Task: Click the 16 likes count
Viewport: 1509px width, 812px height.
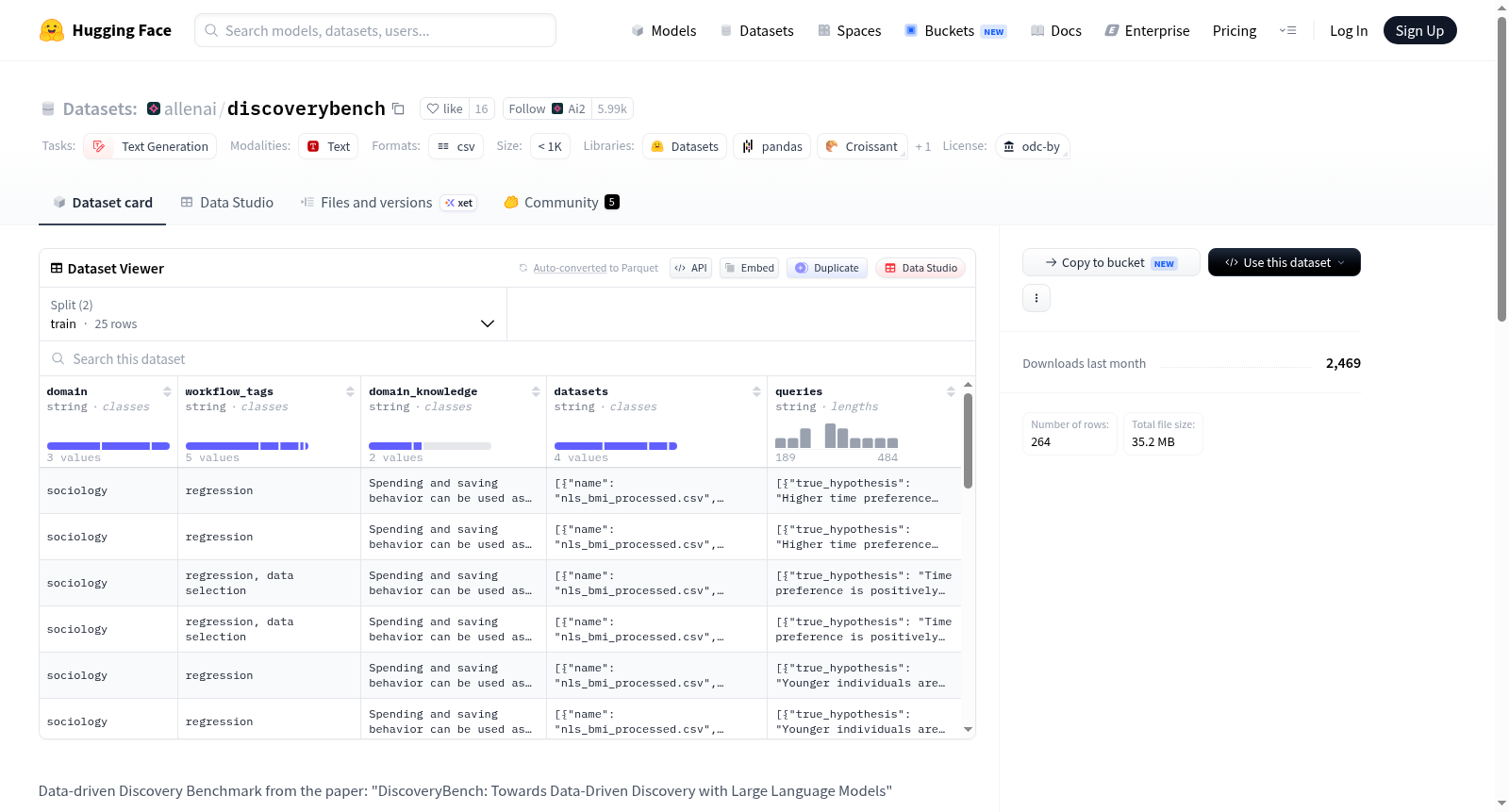Action: point(481,108)
